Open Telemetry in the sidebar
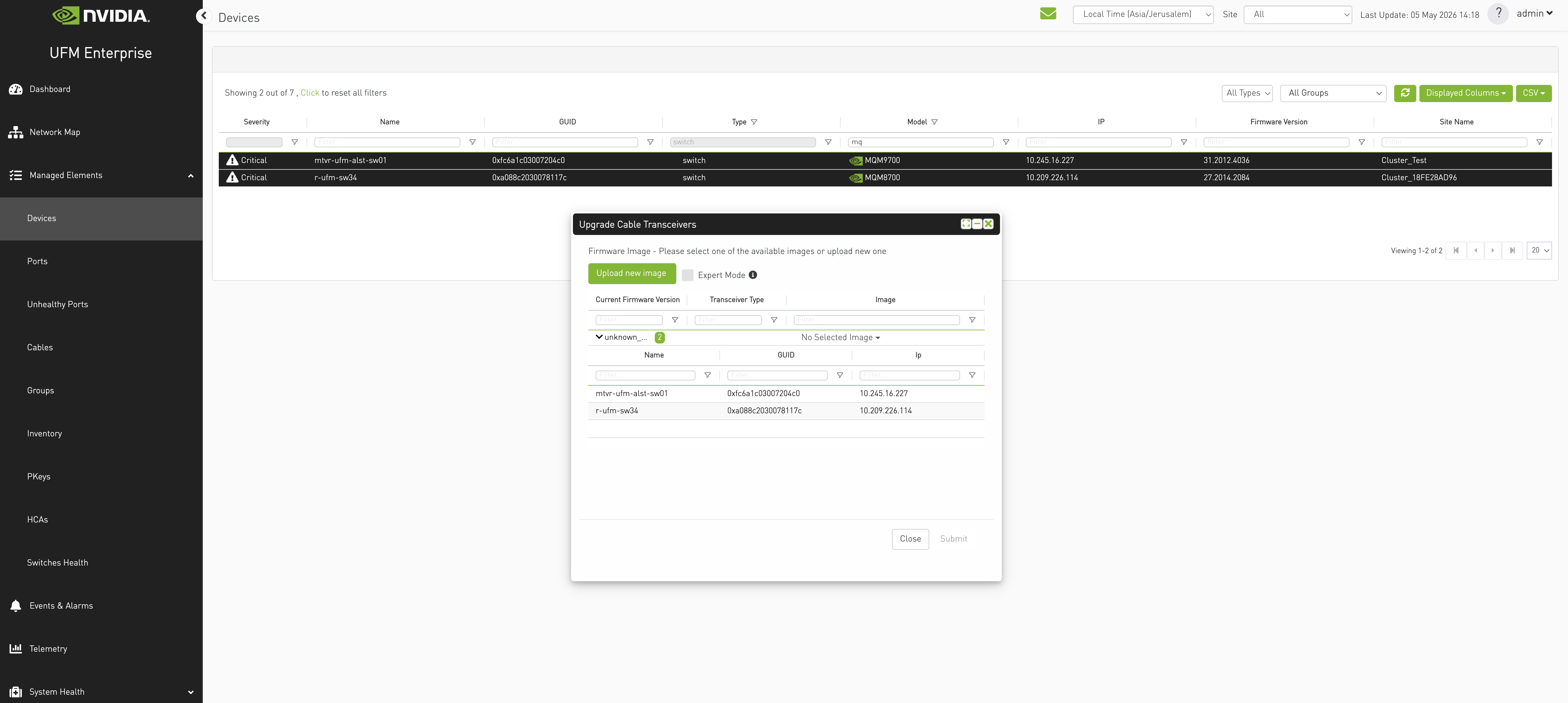 click(x=47, y=649)
